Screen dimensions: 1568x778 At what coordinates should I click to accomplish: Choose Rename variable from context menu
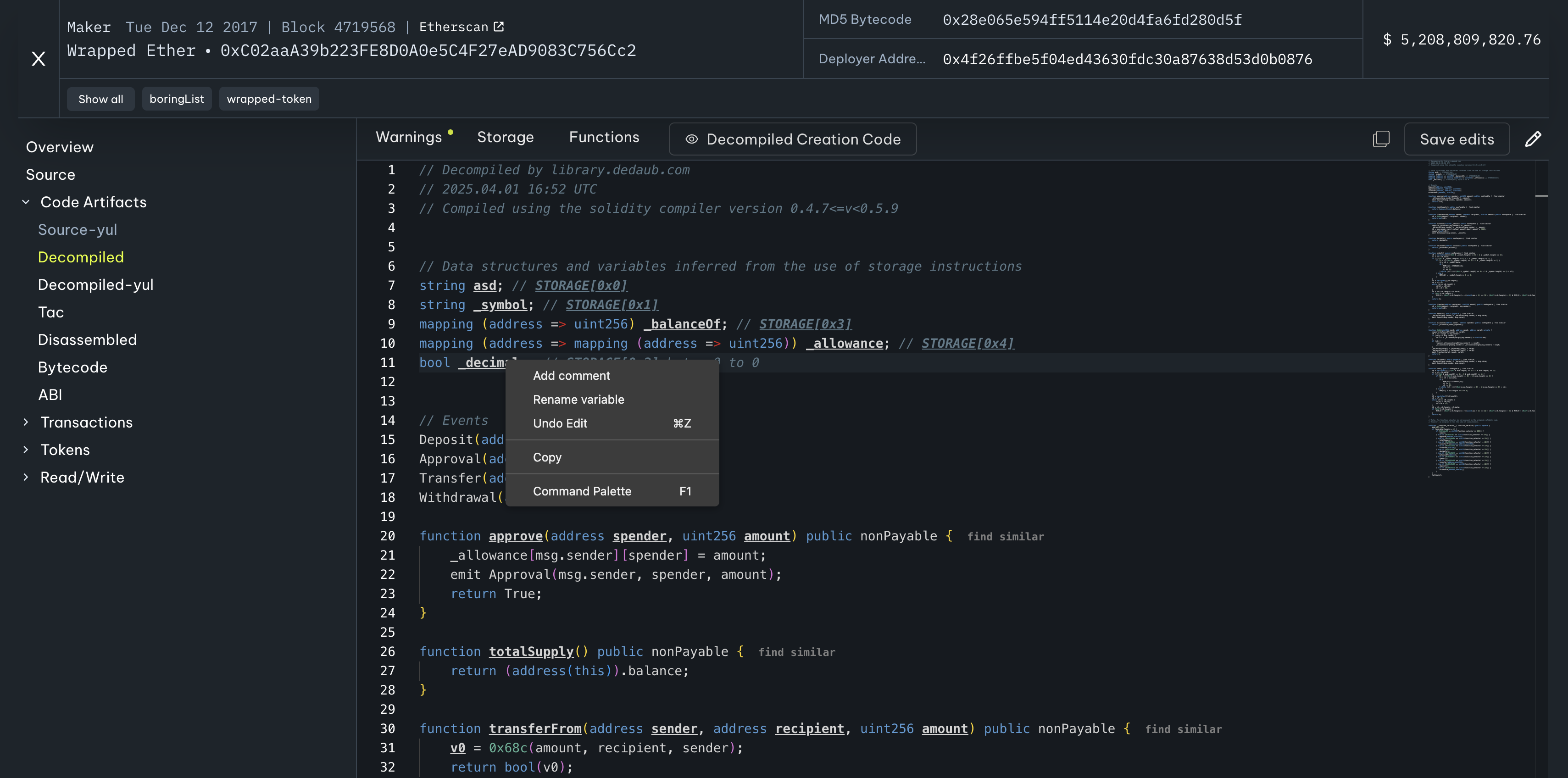click(x=578, y=400)
